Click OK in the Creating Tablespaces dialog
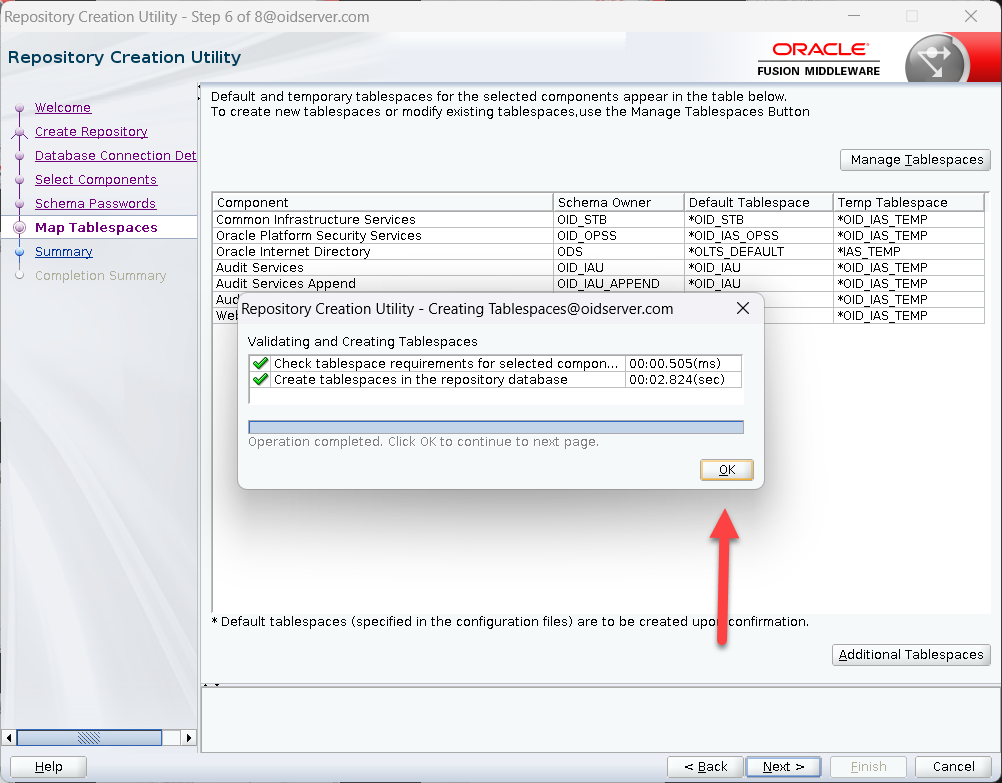 727,470
